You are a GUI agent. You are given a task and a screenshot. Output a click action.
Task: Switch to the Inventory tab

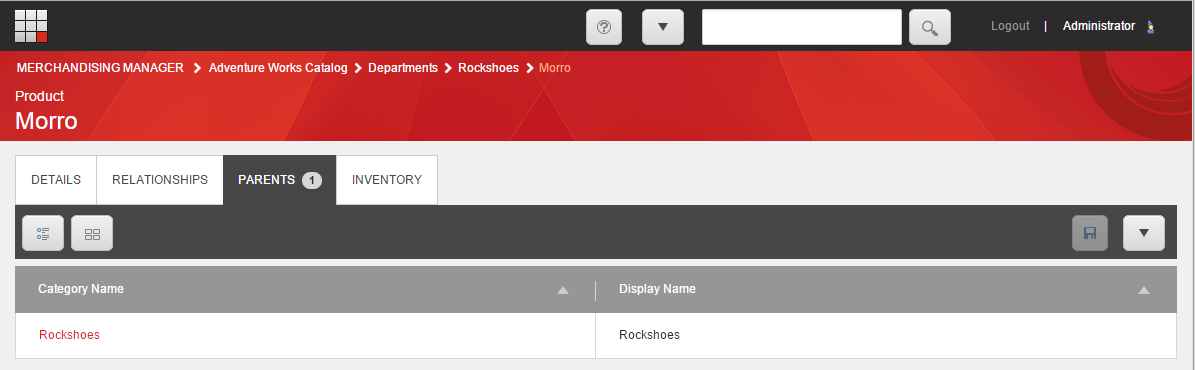click(x=386, y=180)
